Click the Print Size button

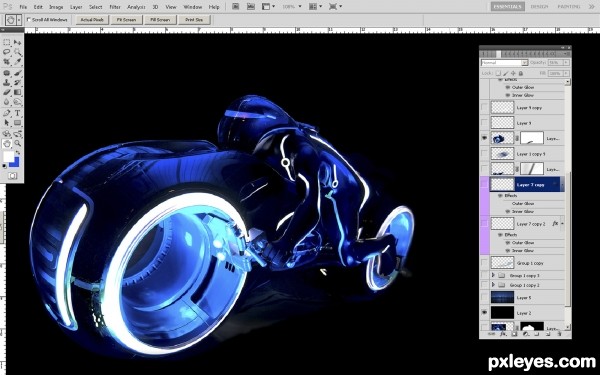click(x=194, y=20)
